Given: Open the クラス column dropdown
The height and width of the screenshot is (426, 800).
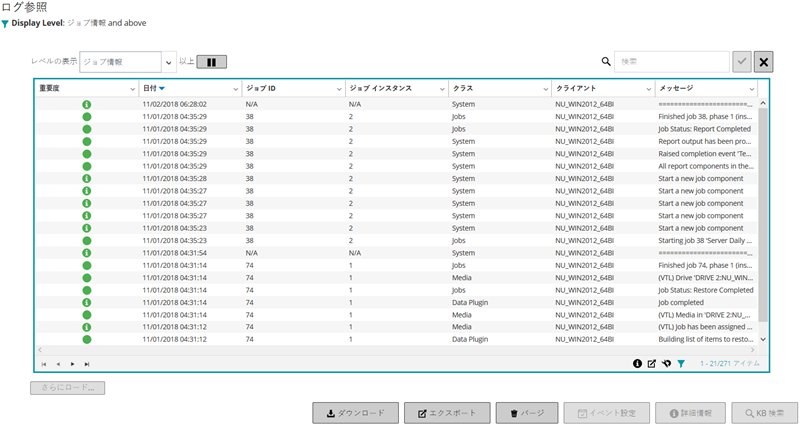Looking at the screenshot, I should (545, 89).
